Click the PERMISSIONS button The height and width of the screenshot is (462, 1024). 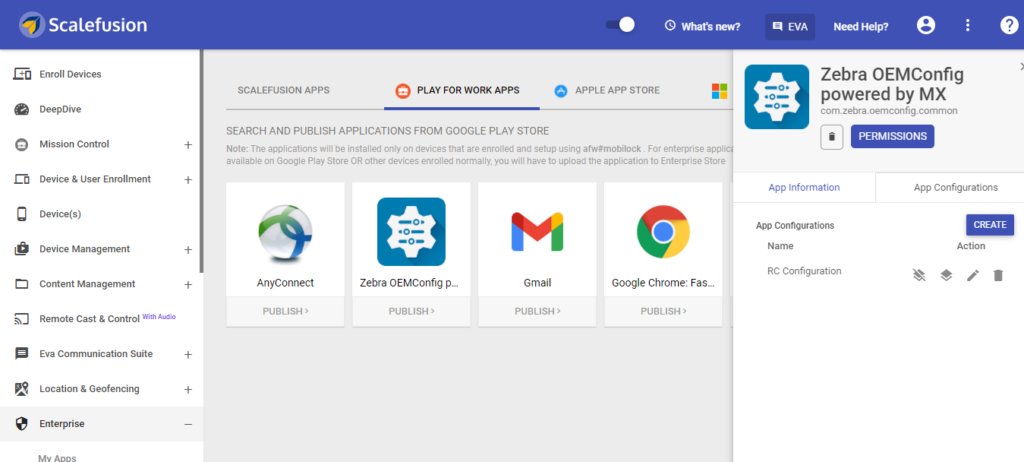point(892,136)
